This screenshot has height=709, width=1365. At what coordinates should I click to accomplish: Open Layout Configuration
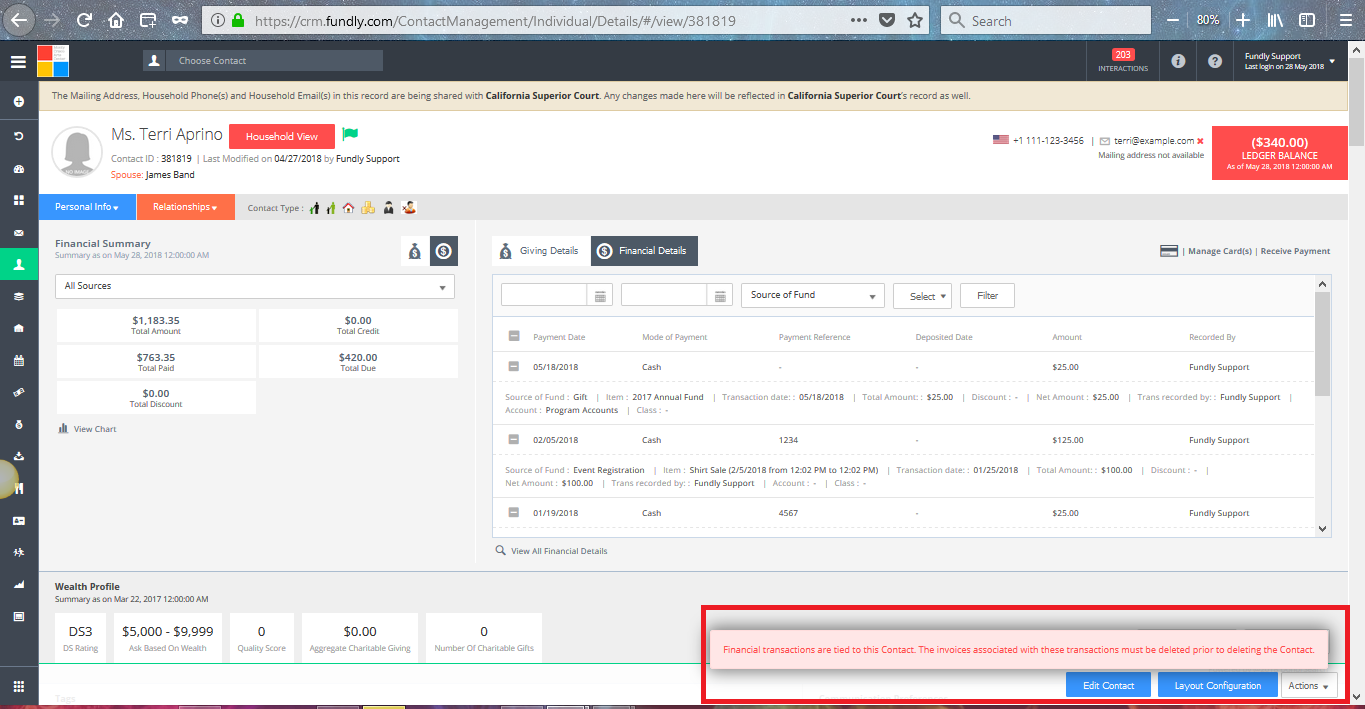tap(1217, 686)
